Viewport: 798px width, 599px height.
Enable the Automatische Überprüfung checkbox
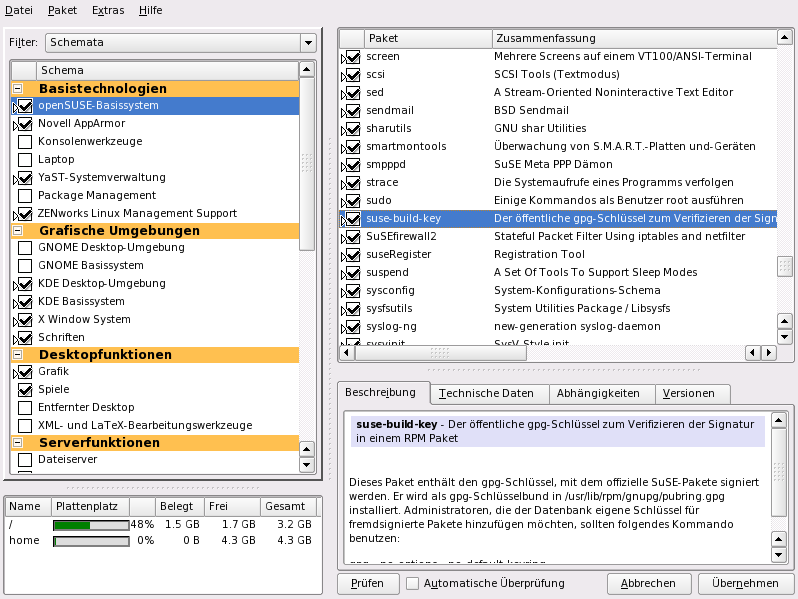pos(412,583)
